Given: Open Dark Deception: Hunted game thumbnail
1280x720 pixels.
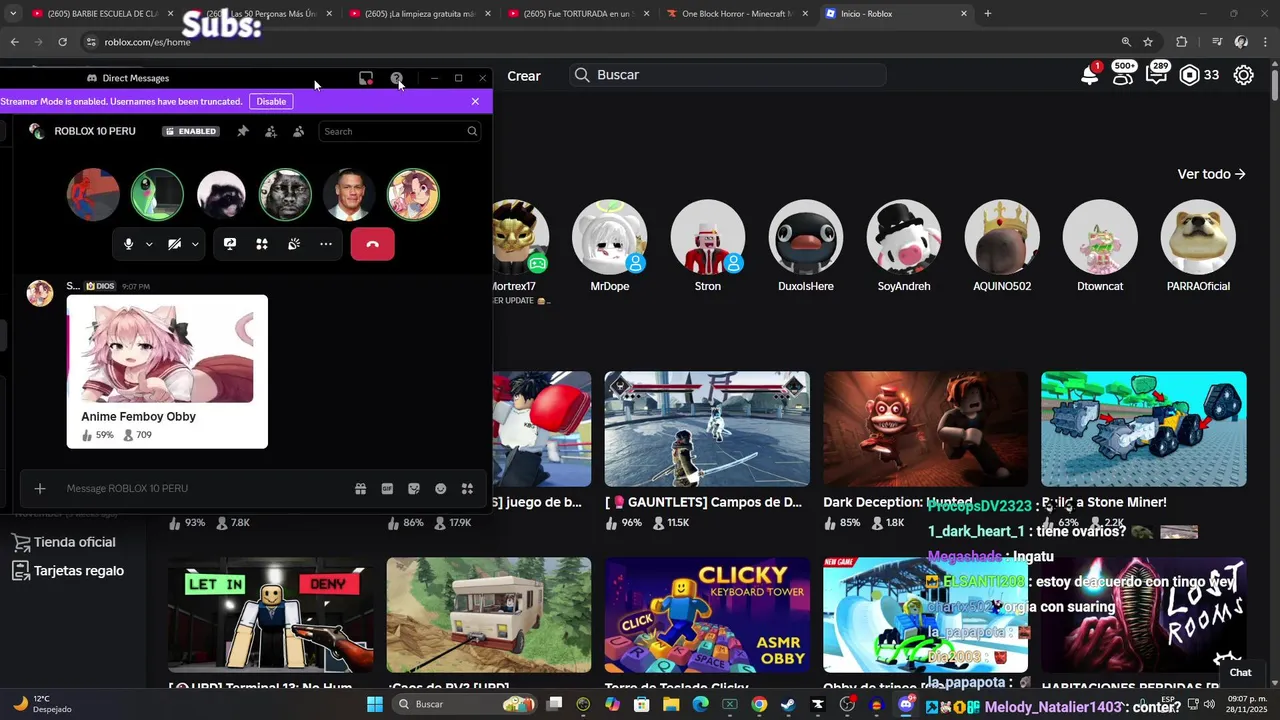Looking at the screenshot, I should pos(925,429).
